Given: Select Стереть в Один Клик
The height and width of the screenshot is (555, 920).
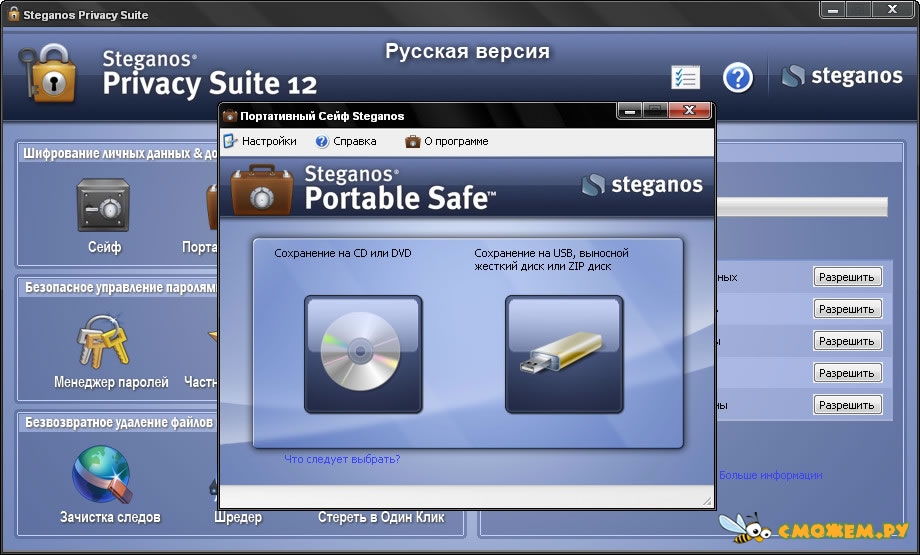Looking at the screenshot, I should point(381,517).
